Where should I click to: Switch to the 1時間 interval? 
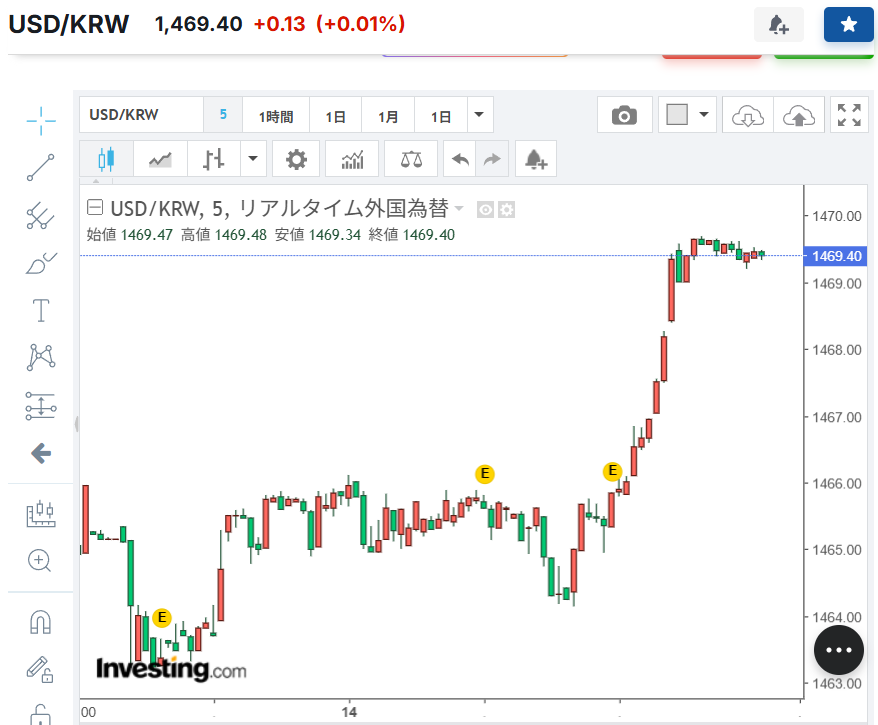click(276, 116)
